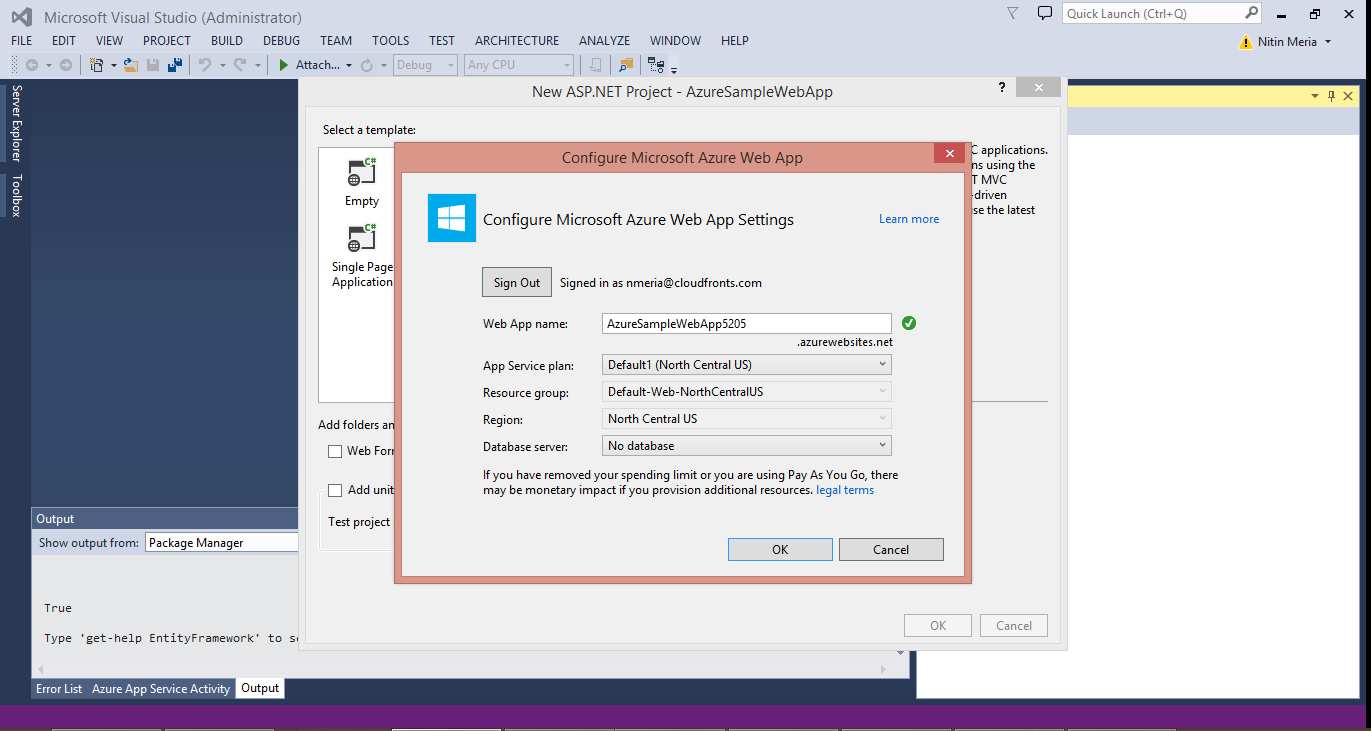Click the pin icon on yellow panel
Image resolution: width=1371 pixels, height=731 pixels.
(x=1331, y=96)
